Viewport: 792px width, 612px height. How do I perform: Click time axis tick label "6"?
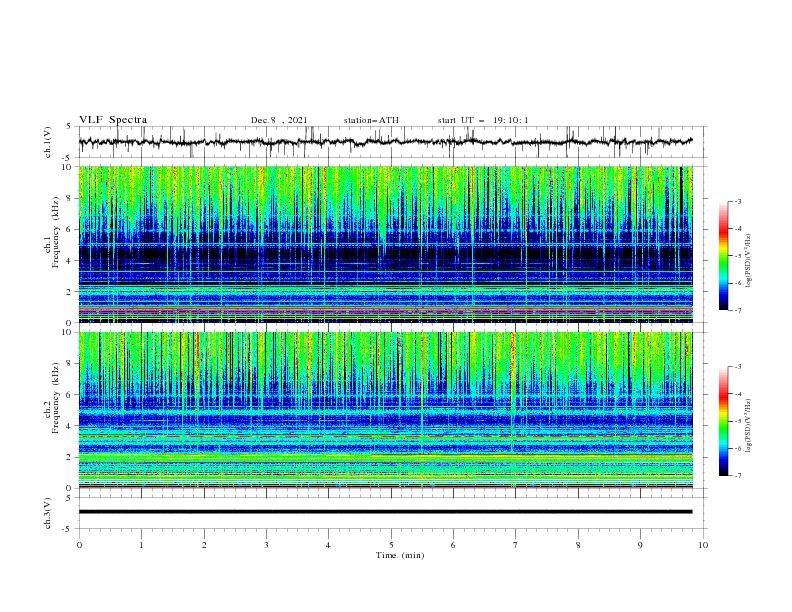point(453,545)
